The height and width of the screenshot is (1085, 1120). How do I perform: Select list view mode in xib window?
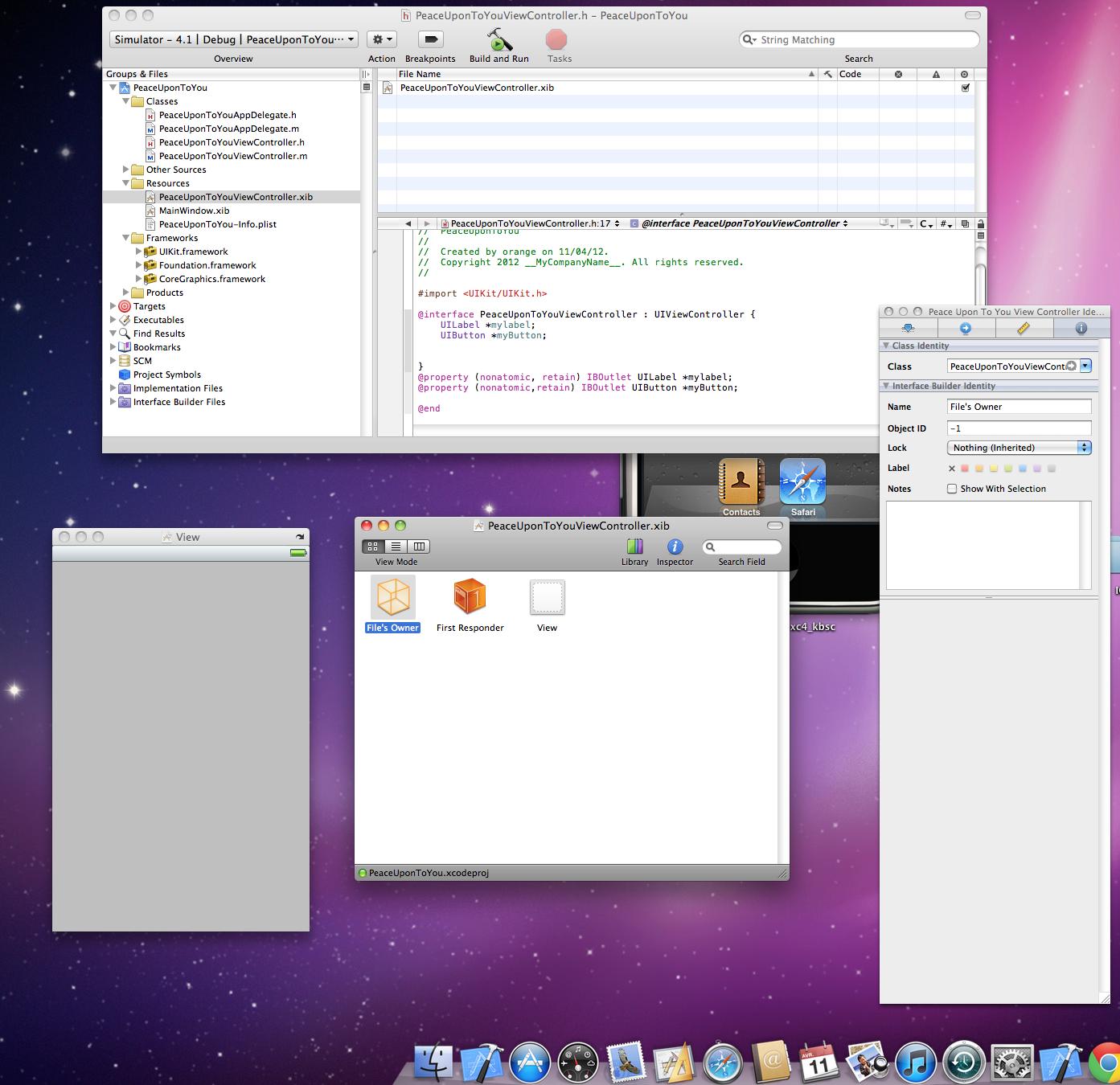[396, 547]
